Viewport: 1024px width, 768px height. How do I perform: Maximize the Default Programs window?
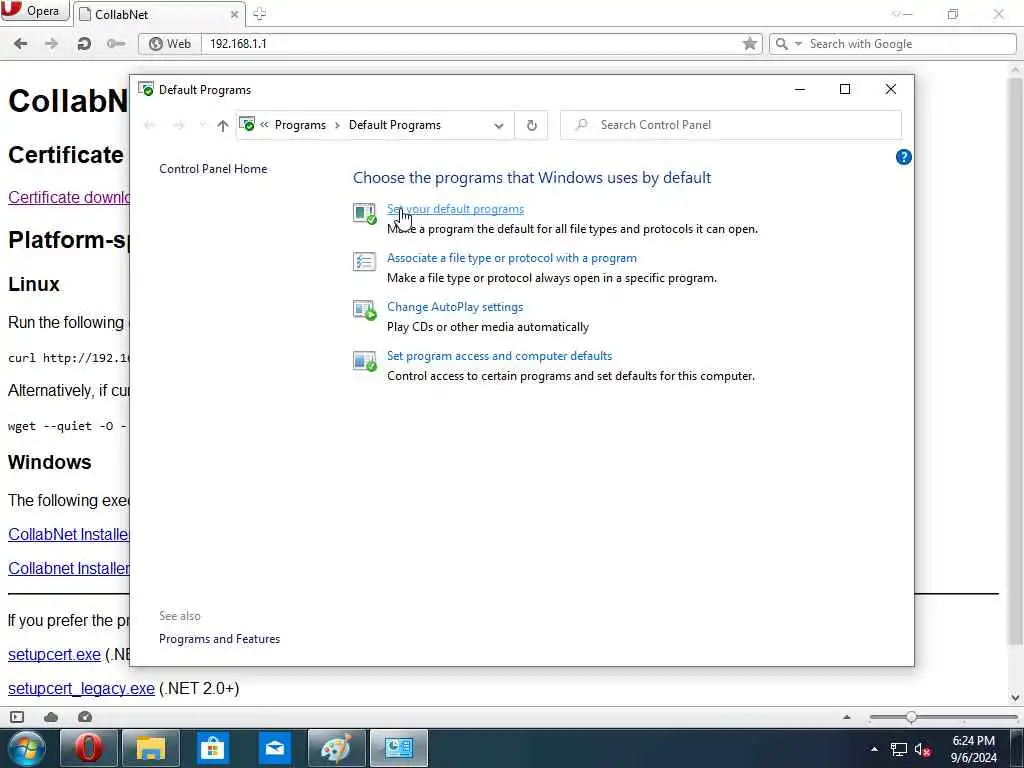click(x=844, y=89)
